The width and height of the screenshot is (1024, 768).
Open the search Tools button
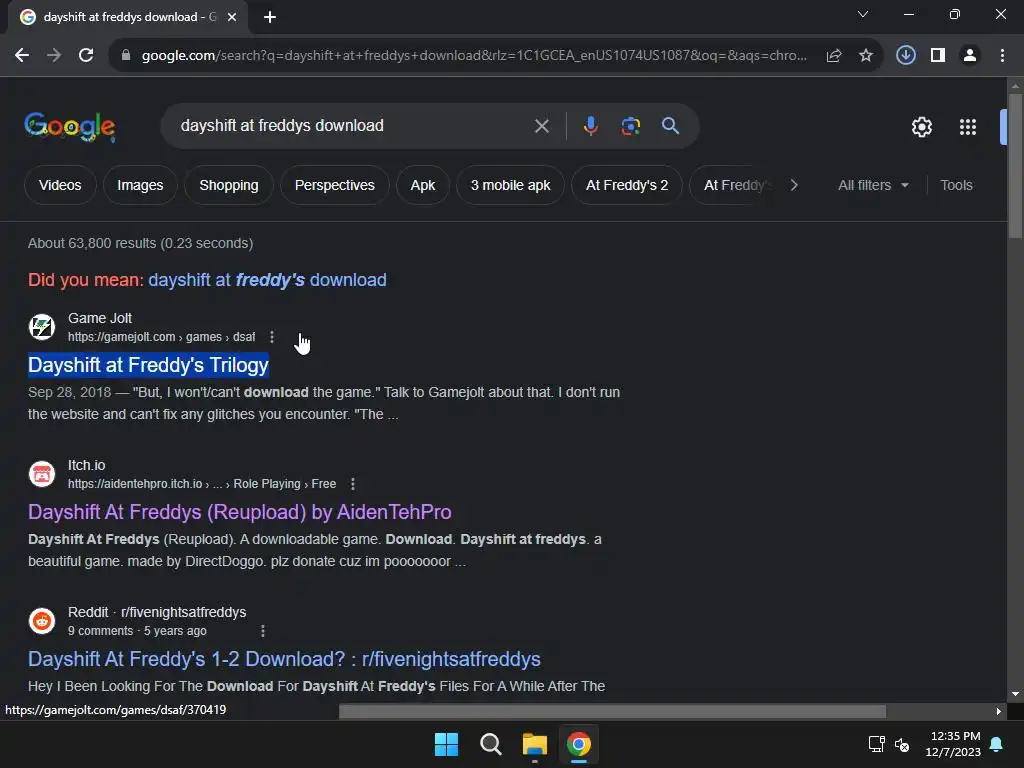(x=956, y=185)
